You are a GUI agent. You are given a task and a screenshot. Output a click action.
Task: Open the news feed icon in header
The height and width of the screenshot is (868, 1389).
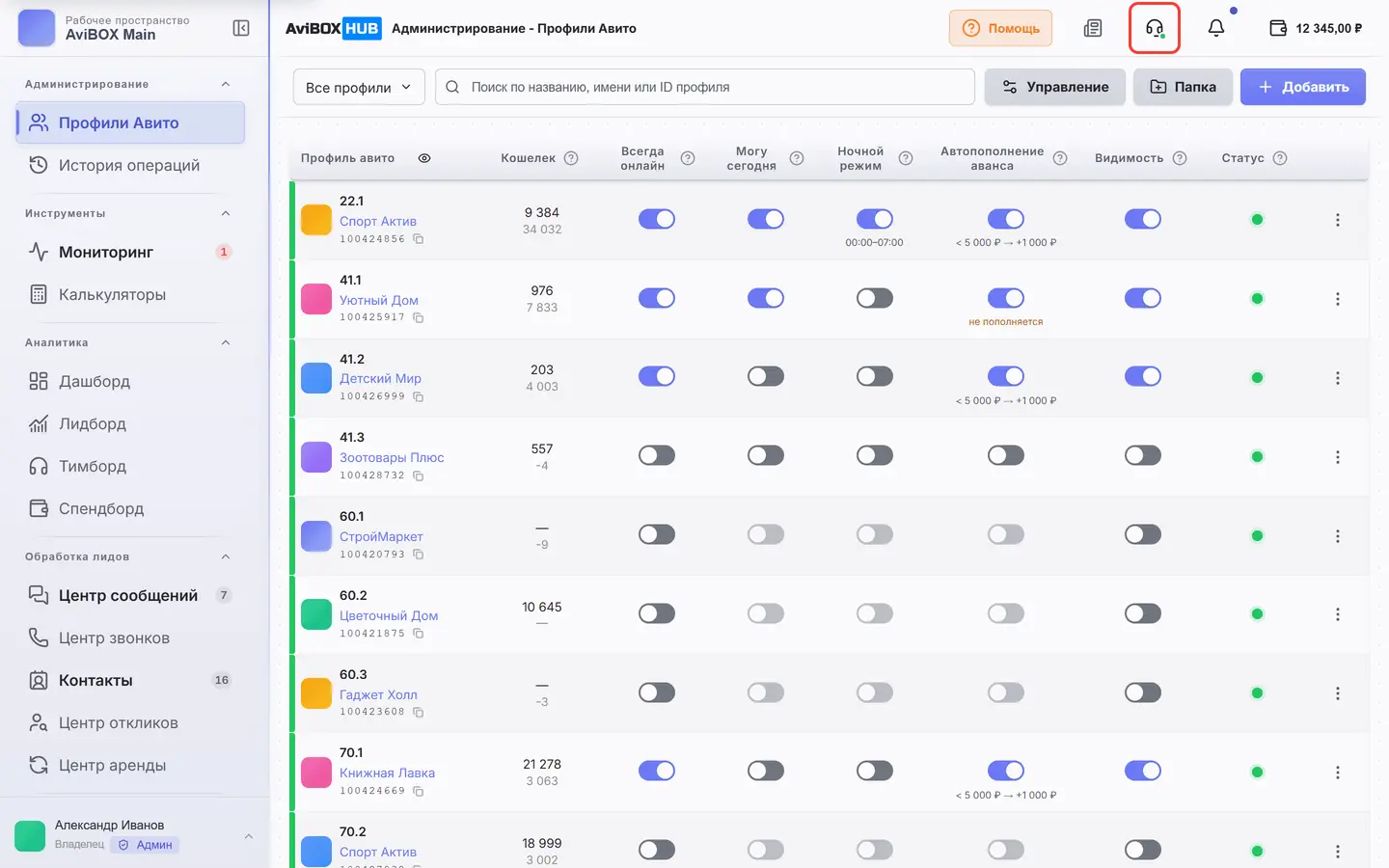[1093, 28]
